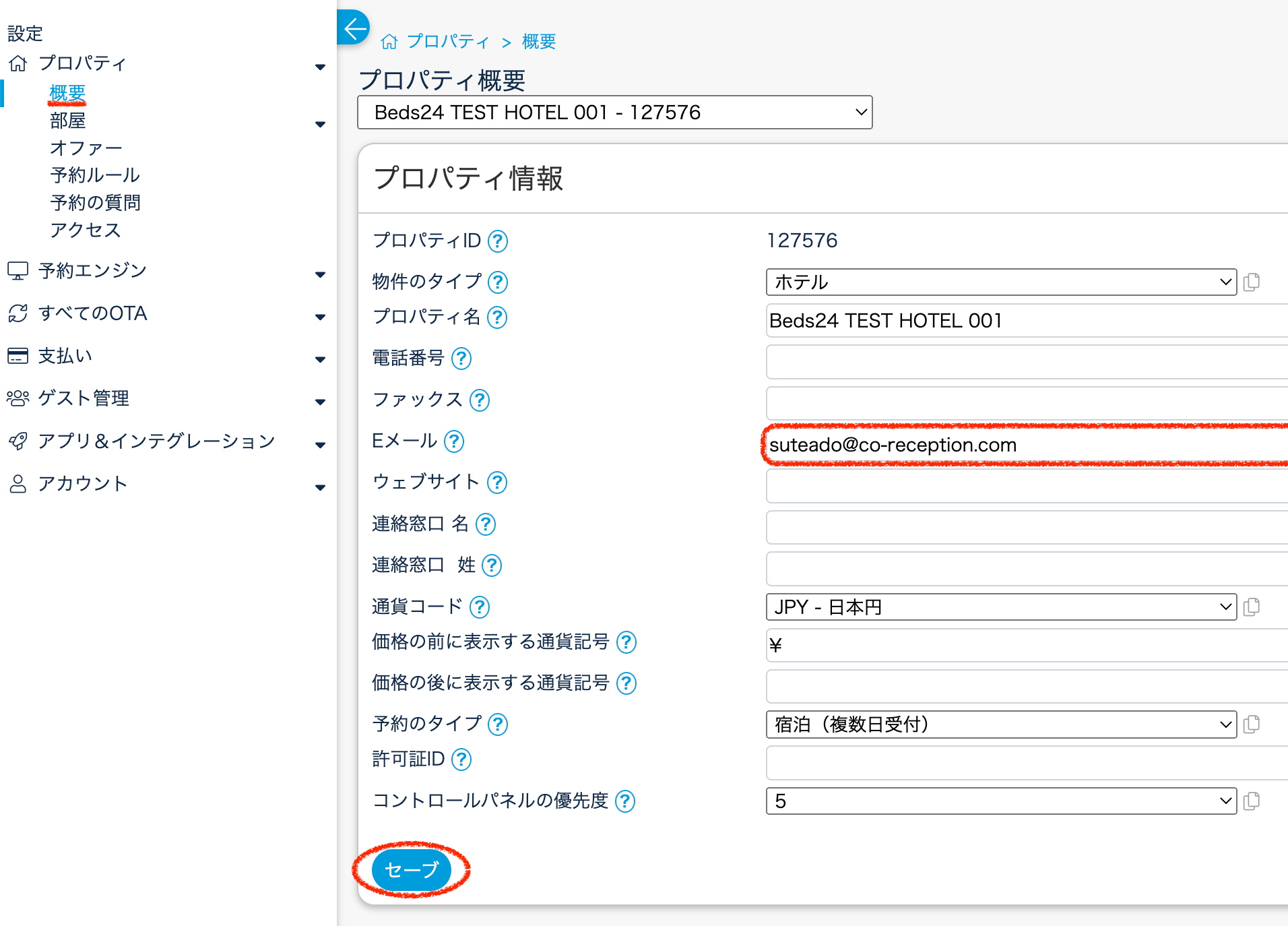Viewport: 1288px width, 926px height.
Task: Click the blue back arrow button
Action: point(354,28)
